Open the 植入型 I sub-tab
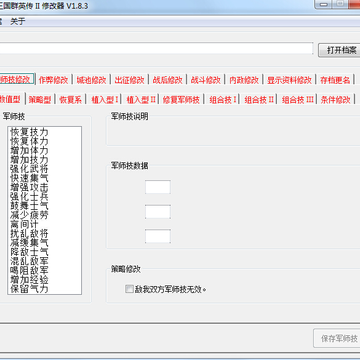 [x=105, y=99]
